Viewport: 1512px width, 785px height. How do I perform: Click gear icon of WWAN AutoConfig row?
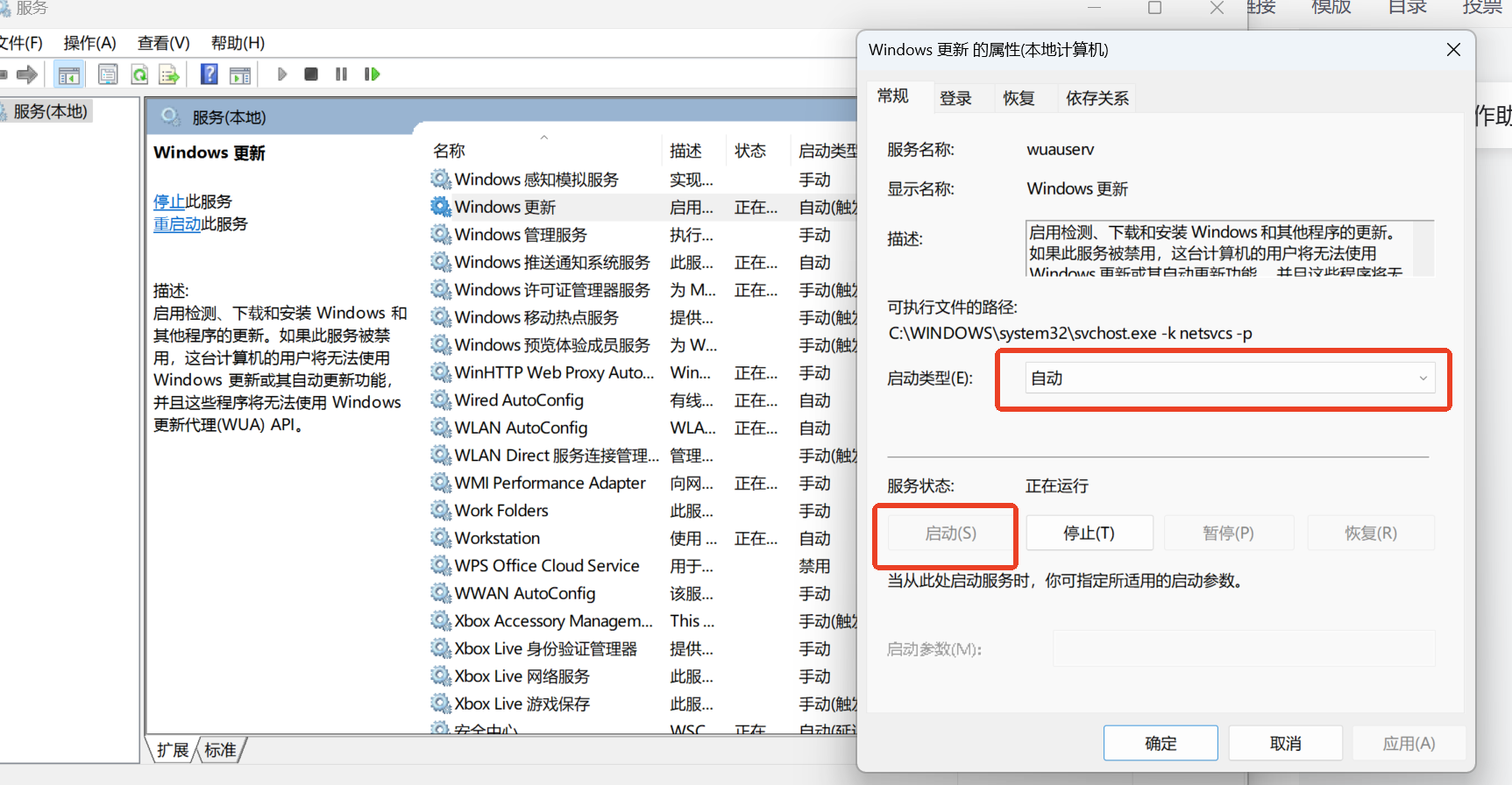(x=441, y=593)
